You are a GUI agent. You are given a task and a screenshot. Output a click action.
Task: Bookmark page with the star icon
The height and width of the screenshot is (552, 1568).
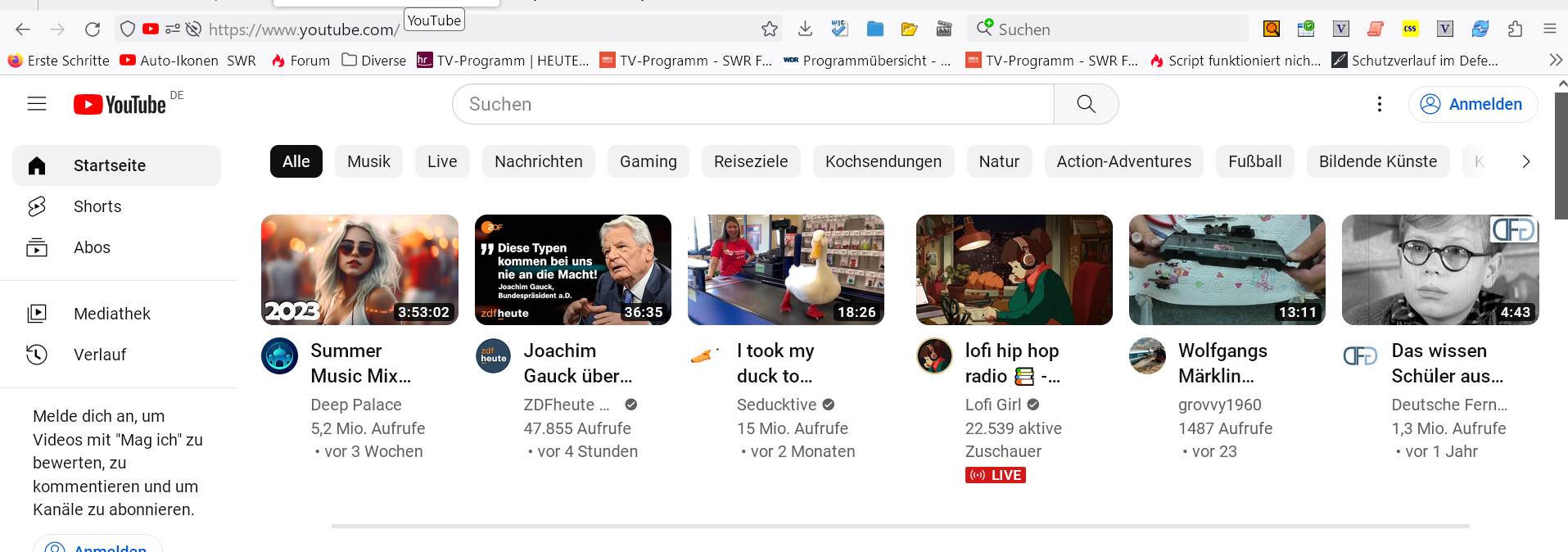tap(769, 29)
